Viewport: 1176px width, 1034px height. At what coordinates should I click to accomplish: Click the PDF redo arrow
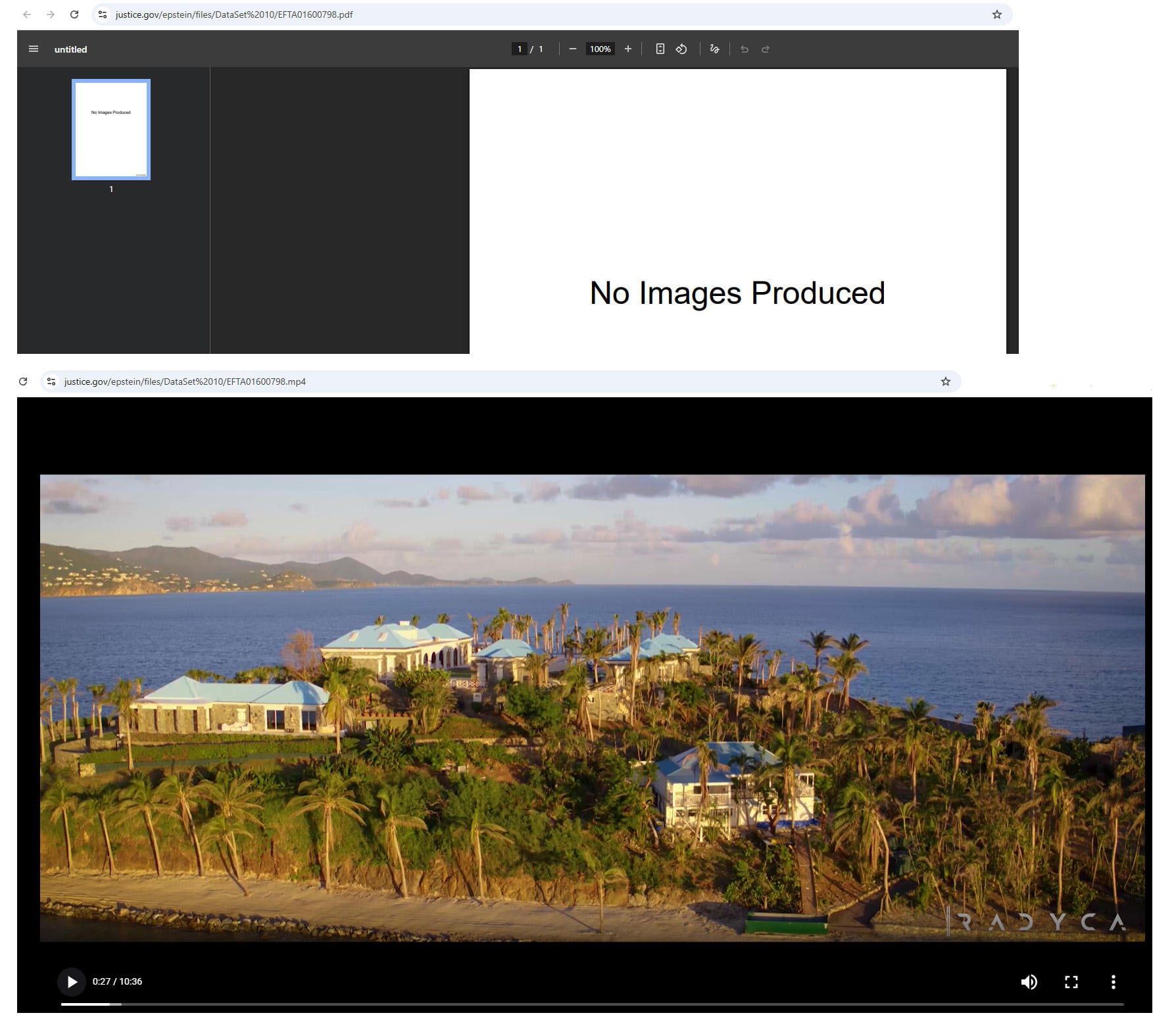(766, 49)
